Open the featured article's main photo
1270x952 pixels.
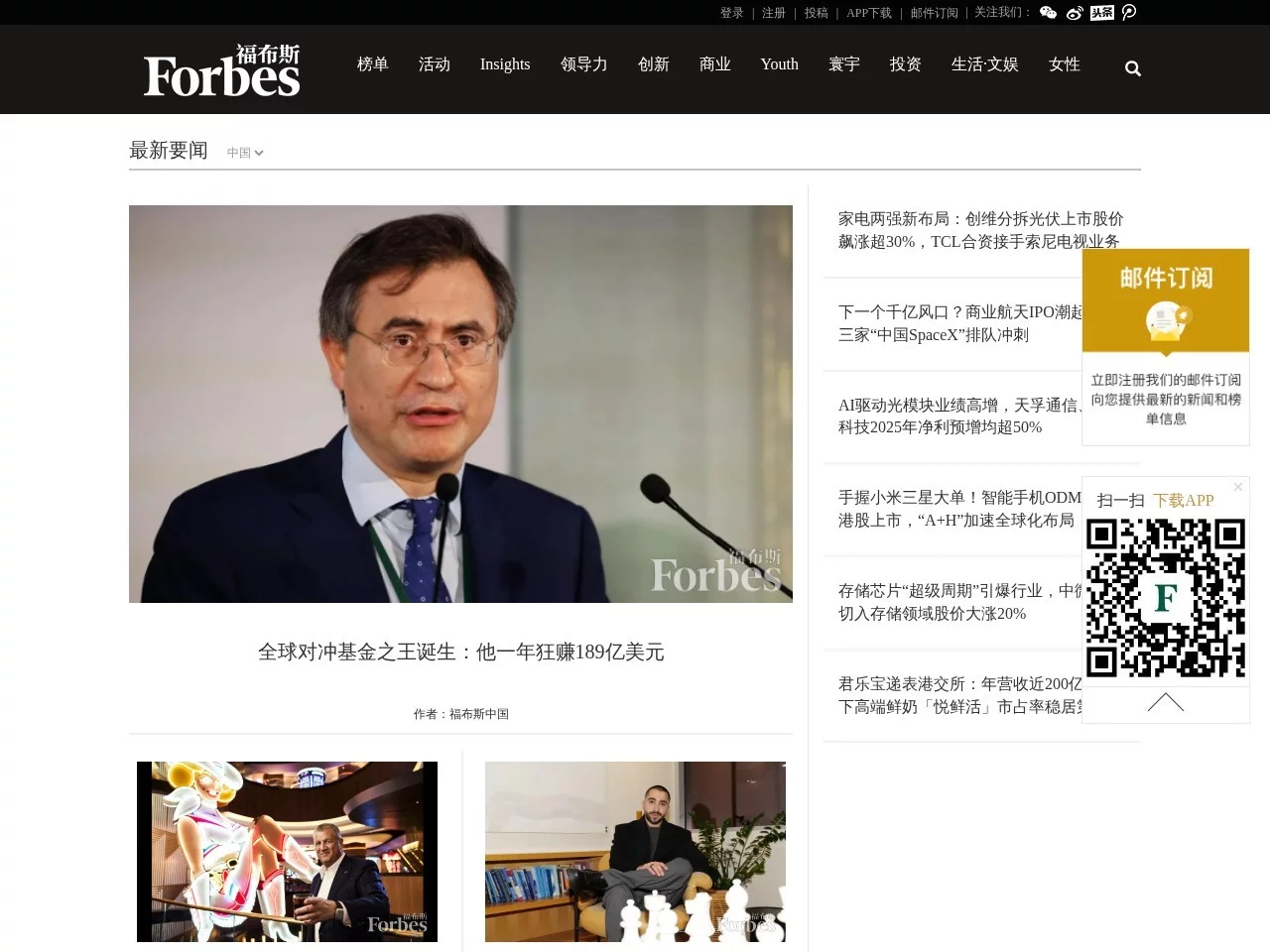tap(460, 404)
